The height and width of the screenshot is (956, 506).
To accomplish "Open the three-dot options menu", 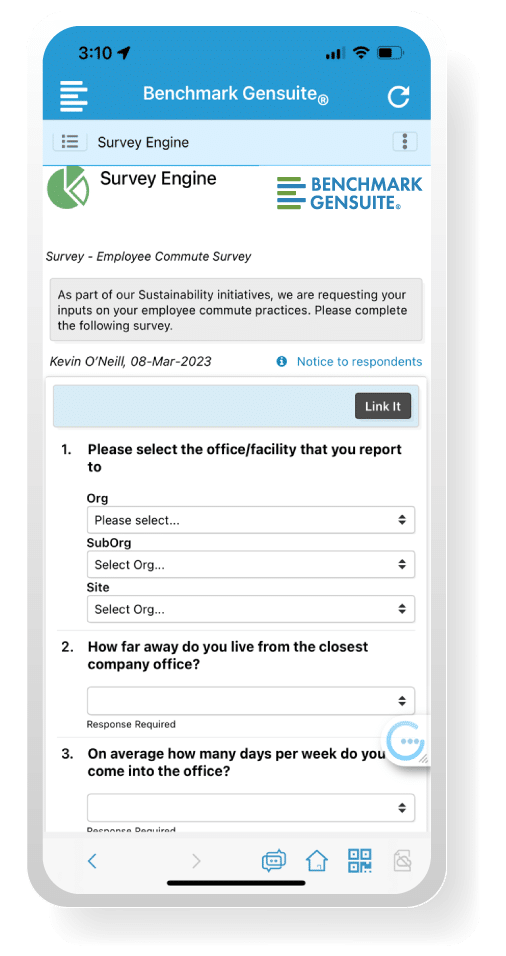I will point(405,142).
